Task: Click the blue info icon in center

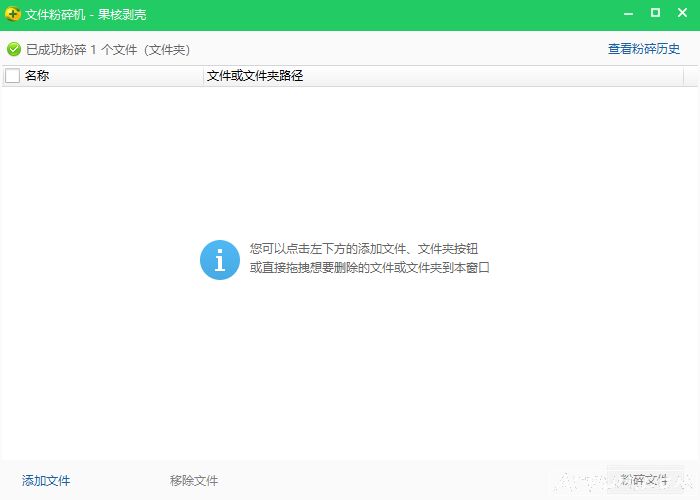Action: (220, 260)
